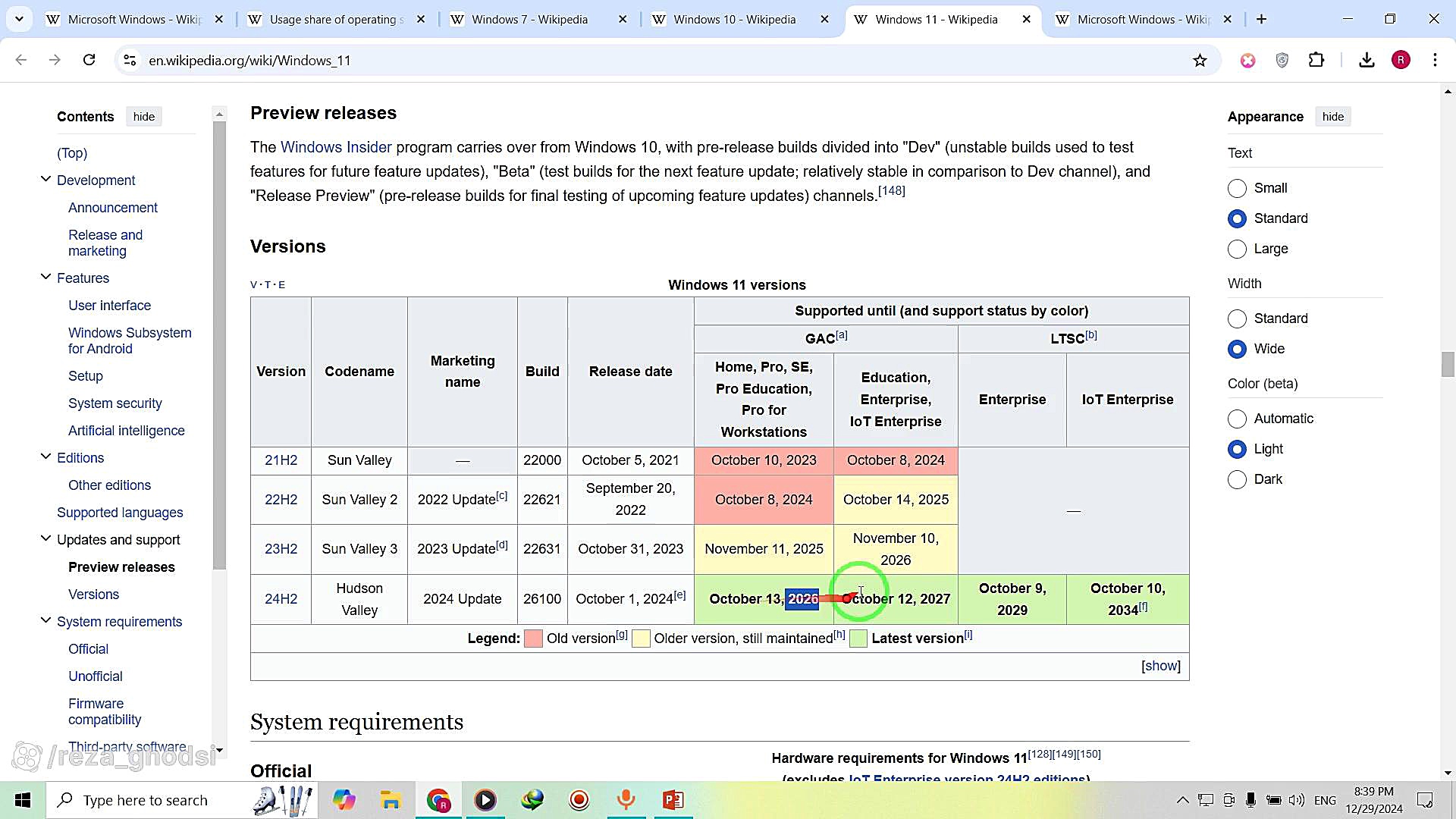This screenshot has height=819, width=1456.
Task: Open the volume control in system tray
Action: click(x=1297, y=800)
